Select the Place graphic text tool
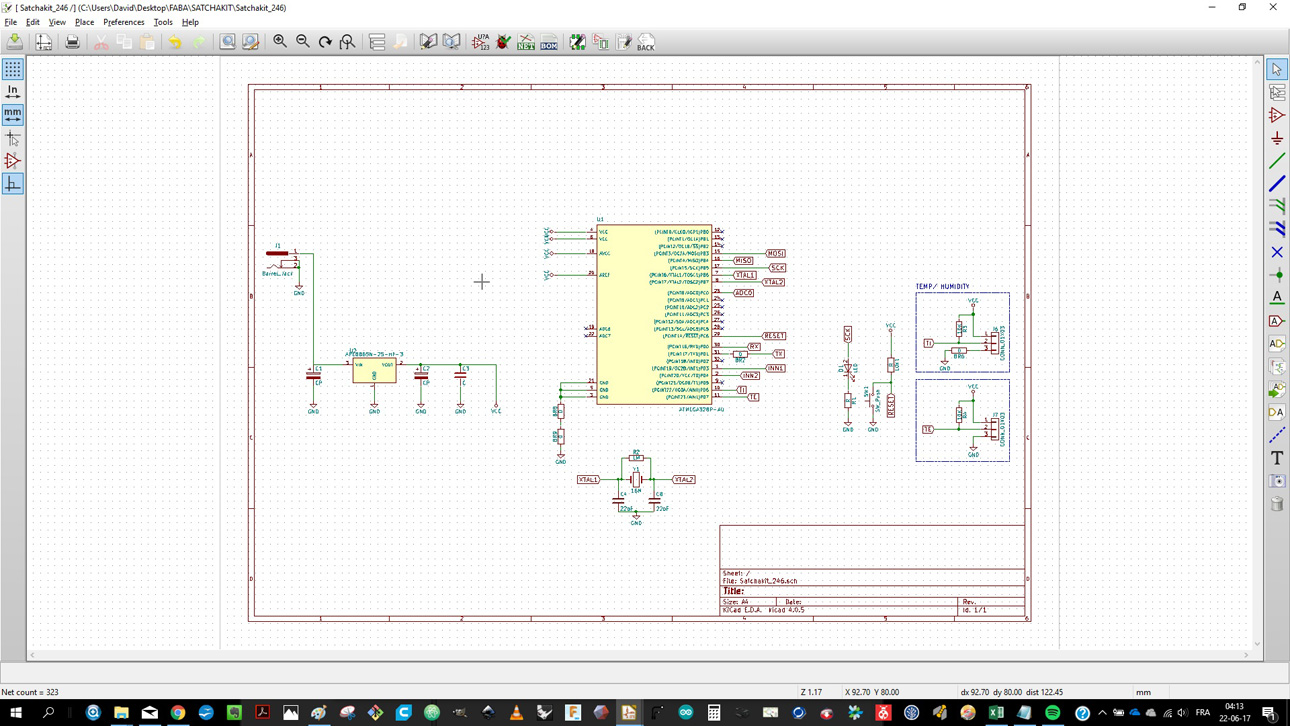 pyautogui.click(x=1277, y=458)
